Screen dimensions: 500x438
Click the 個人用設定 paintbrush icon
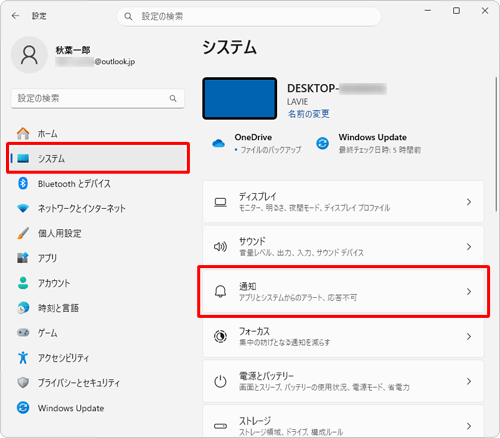[x=23, y=233]
